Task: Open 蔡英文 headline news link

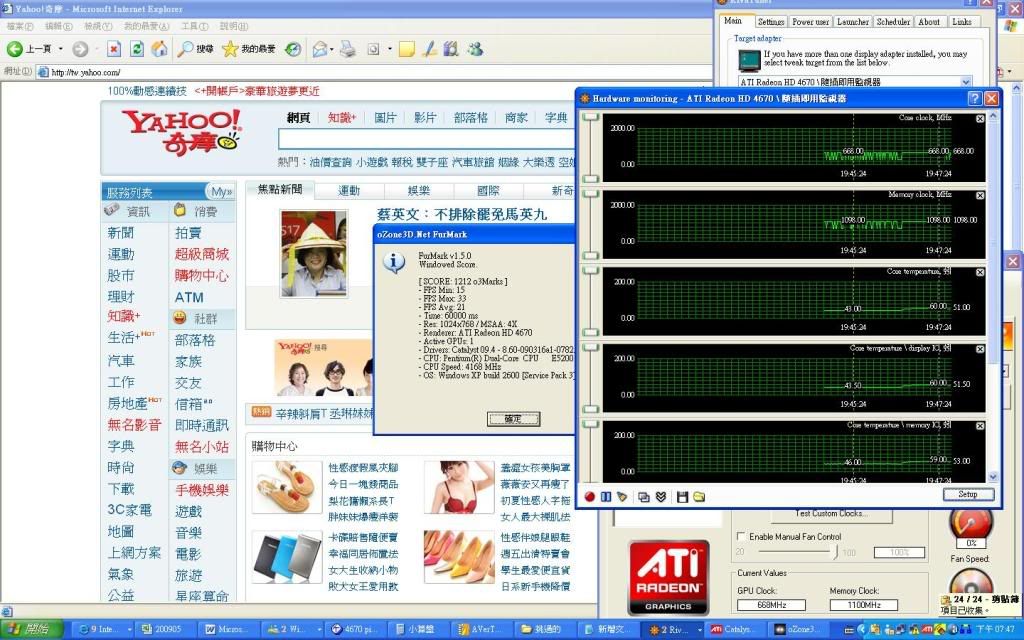Action: (462, 214)
